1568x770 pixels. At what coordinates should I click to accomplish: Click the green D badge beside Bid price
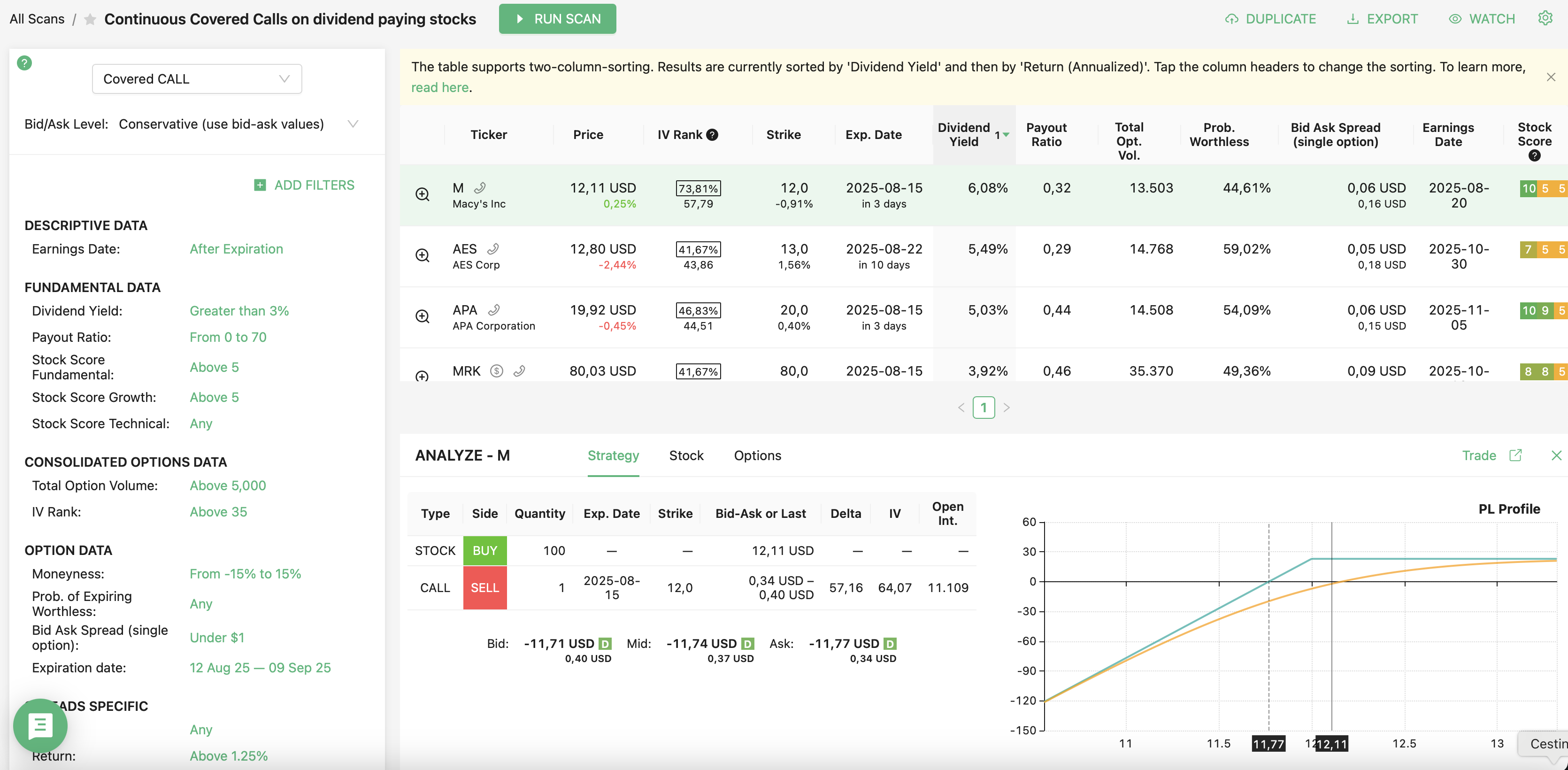coord(605,643)
